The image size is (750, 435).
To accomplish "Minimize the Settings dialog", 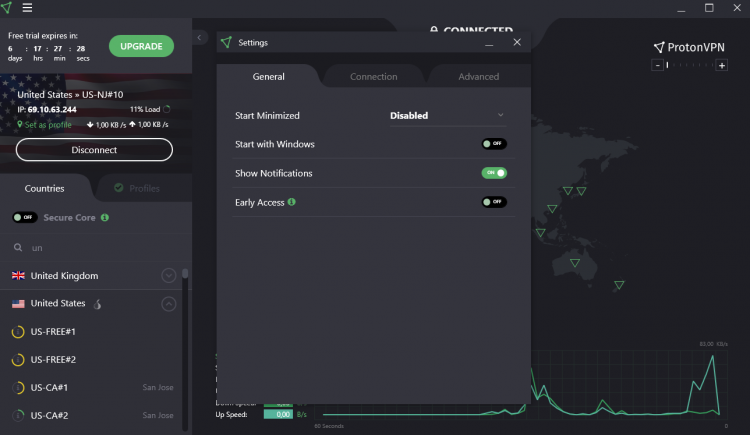I will pos(489,43).
